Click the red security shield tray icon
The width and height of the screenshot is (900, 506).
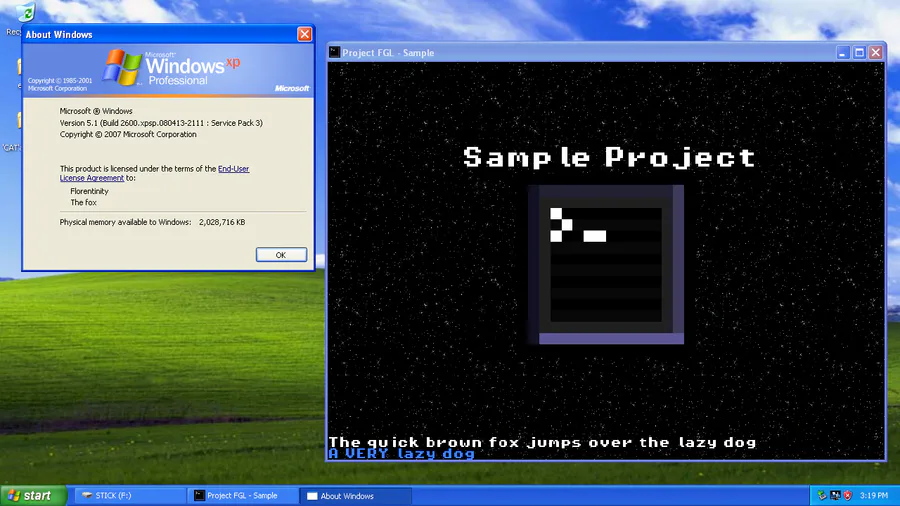coord(848,496)
